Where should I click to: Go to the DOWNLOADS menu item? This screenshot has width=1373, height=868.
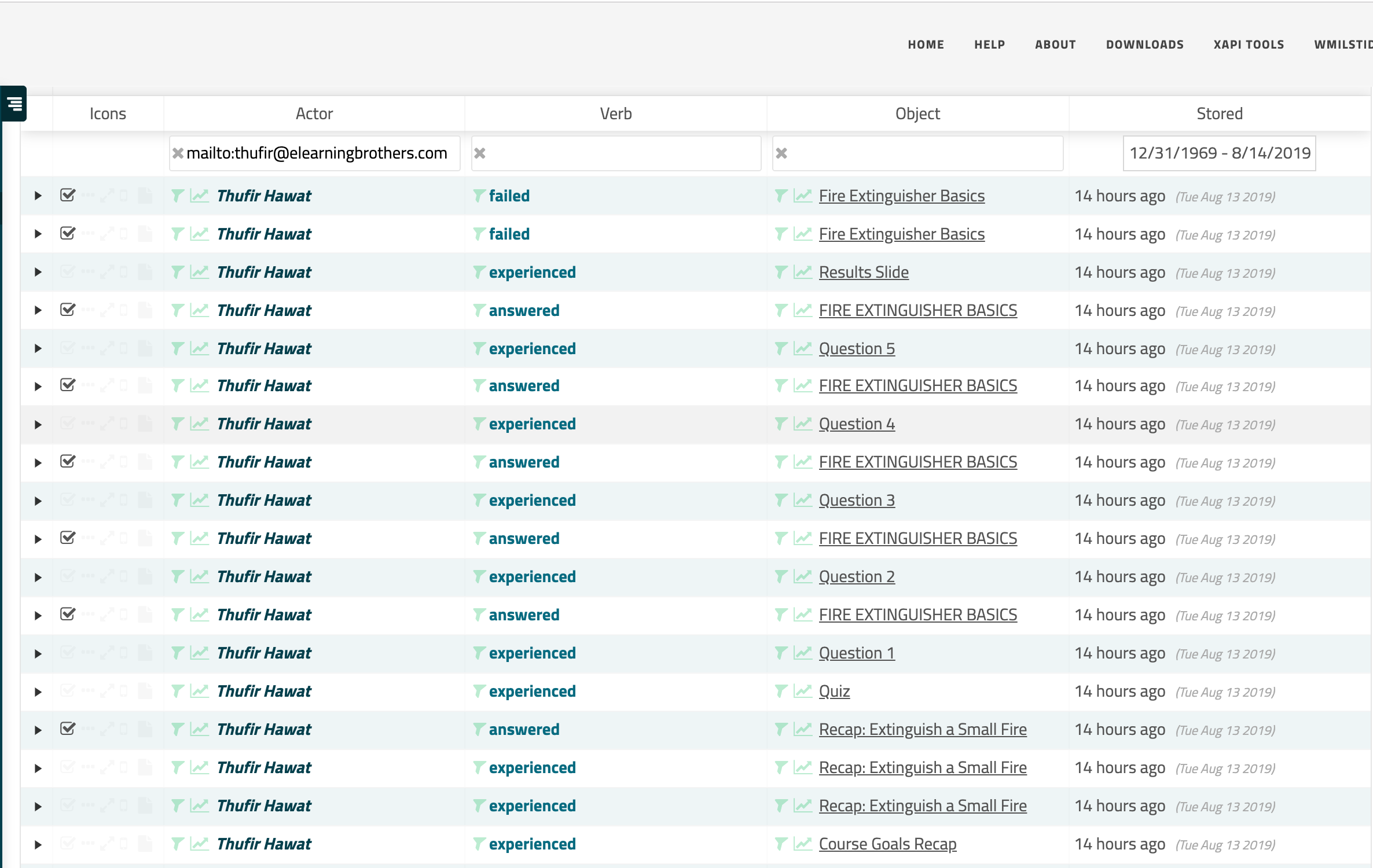1144,45
